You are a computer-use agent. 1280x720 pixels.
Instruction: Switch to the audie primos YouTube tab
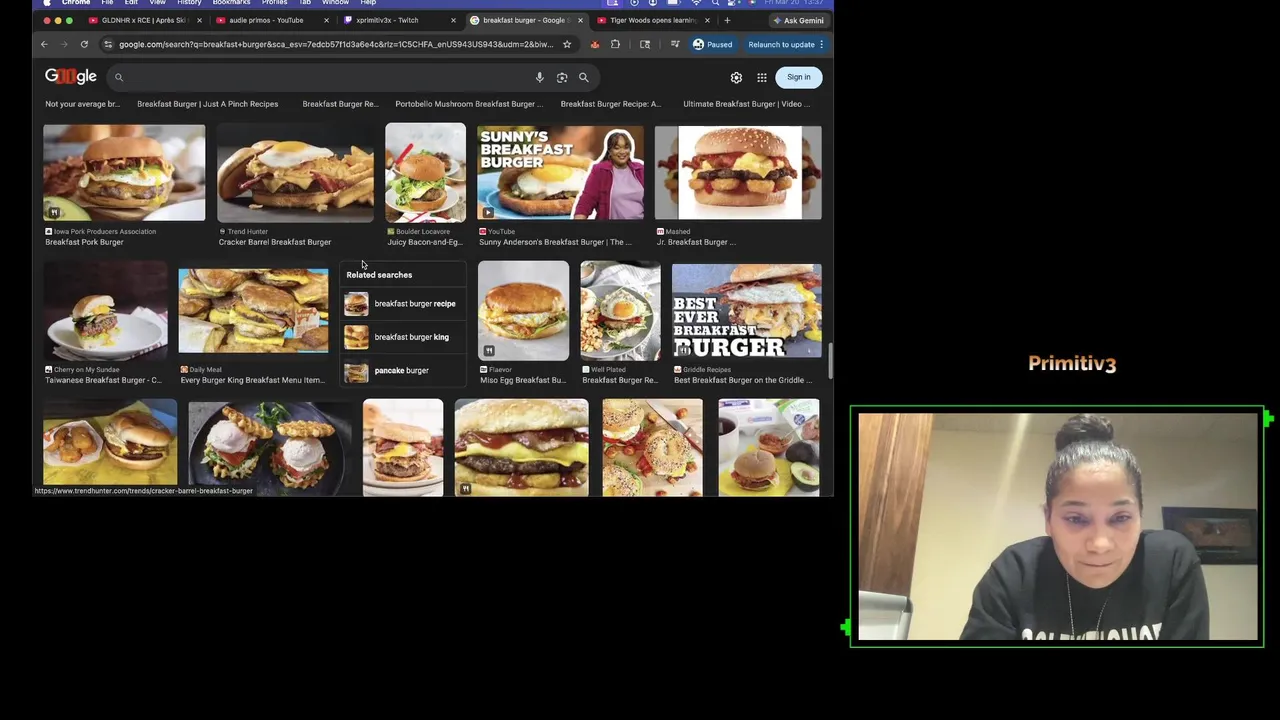(x=266, y=20)
